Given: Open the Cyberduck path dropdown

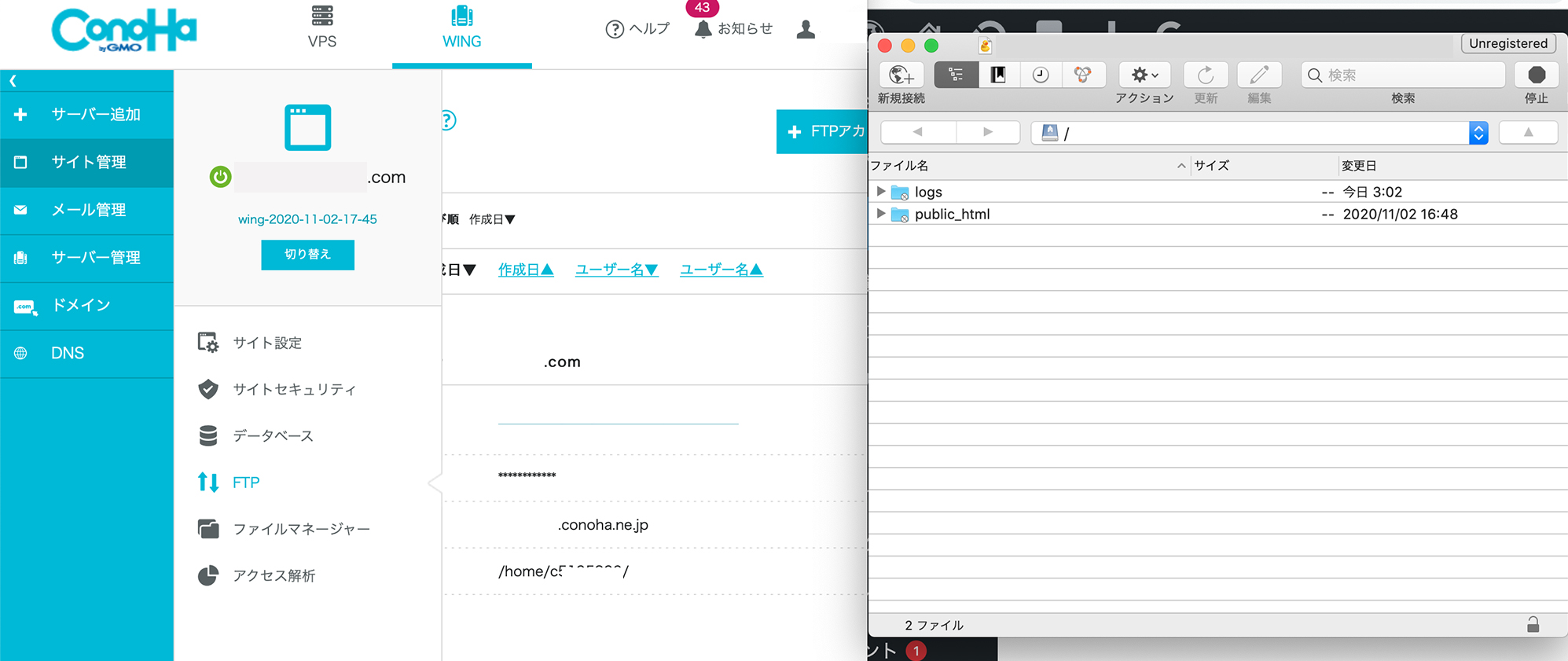Looking at the screenshot, I should (x=1478, y=133).
